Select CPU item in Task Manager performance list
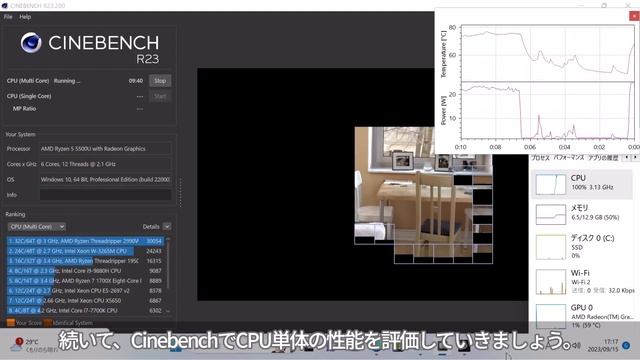Image resolution: width=640 pixels, height=360 pixels. [x=582, y=184]
